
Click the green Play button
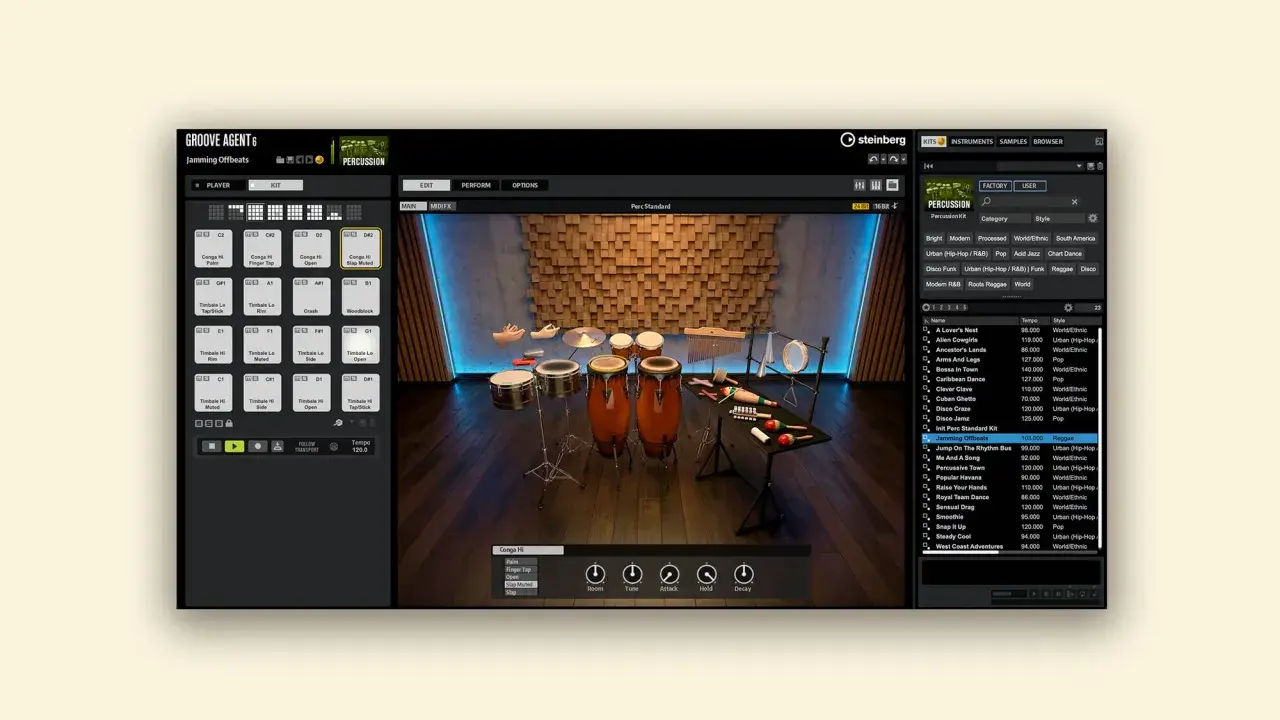234,446
